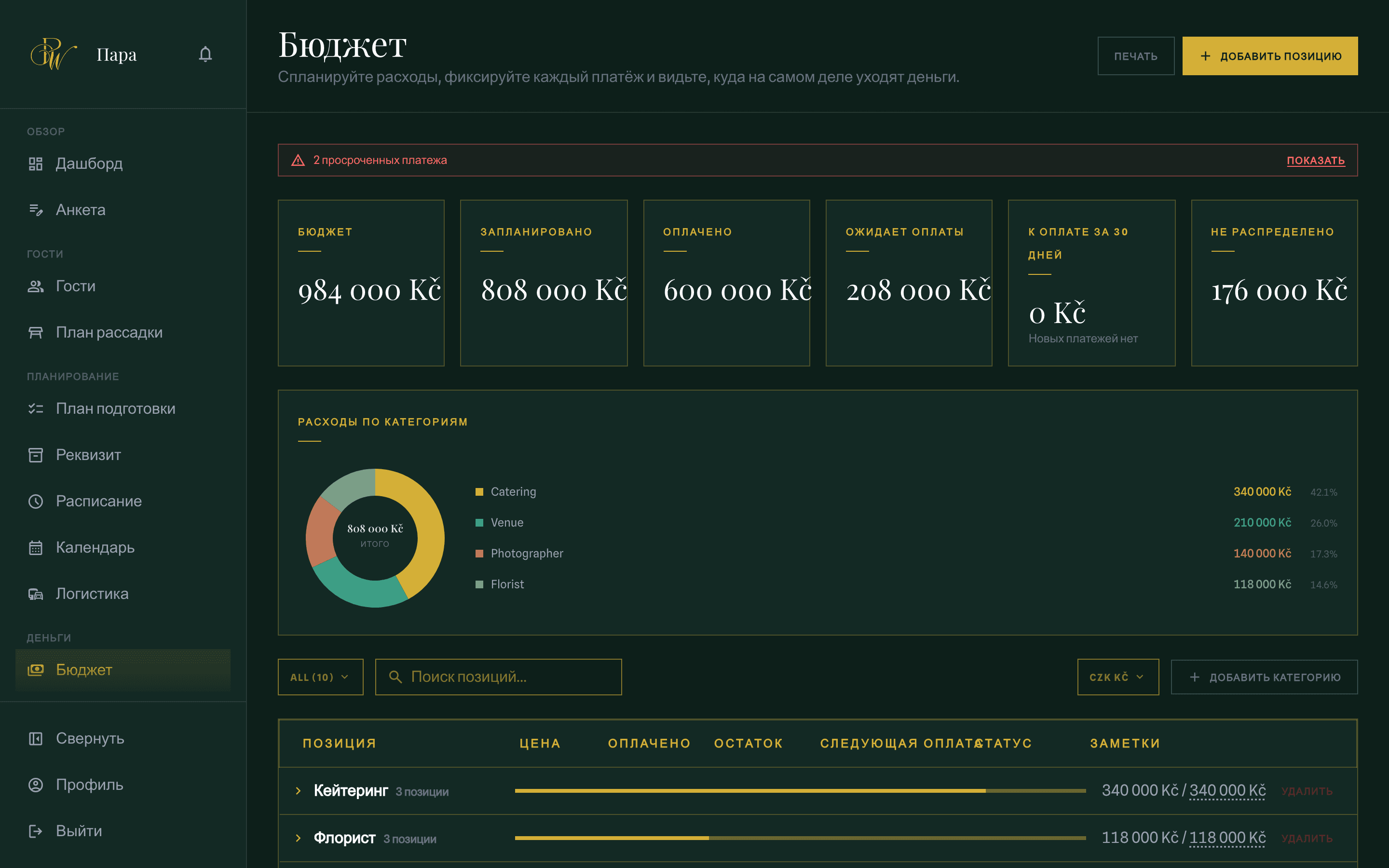Click the План рассадки table icon
This screenshot has height=868, width=1389.
pos(36,332)
